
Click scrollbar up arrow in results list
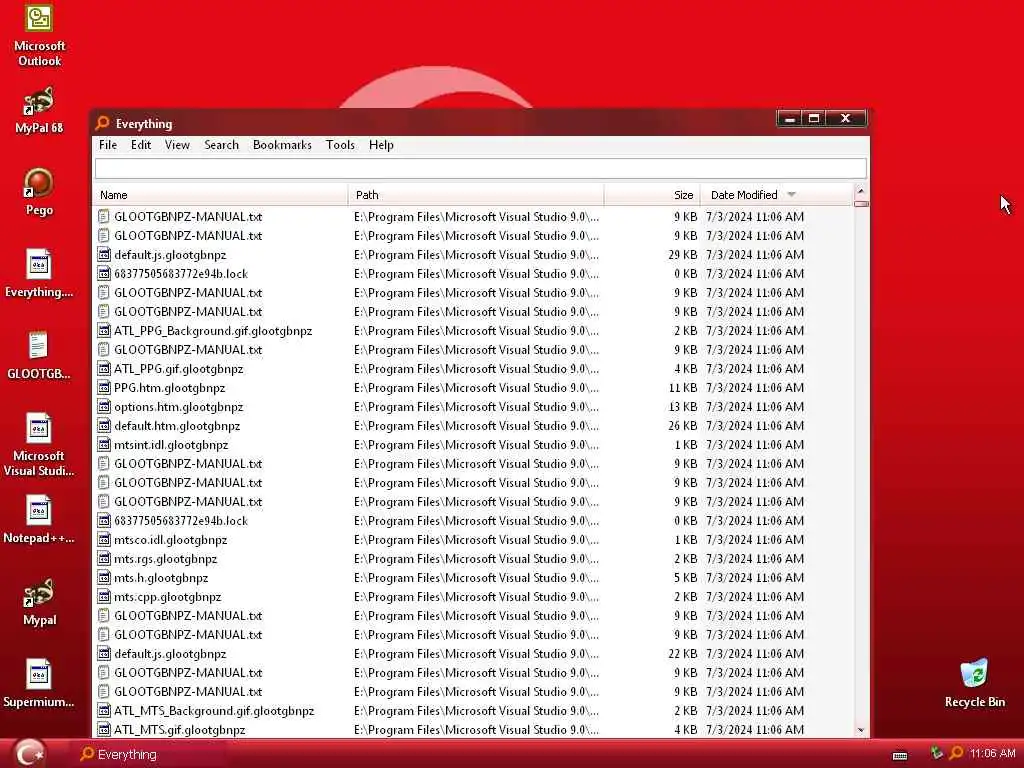click(x=861, y=191)
